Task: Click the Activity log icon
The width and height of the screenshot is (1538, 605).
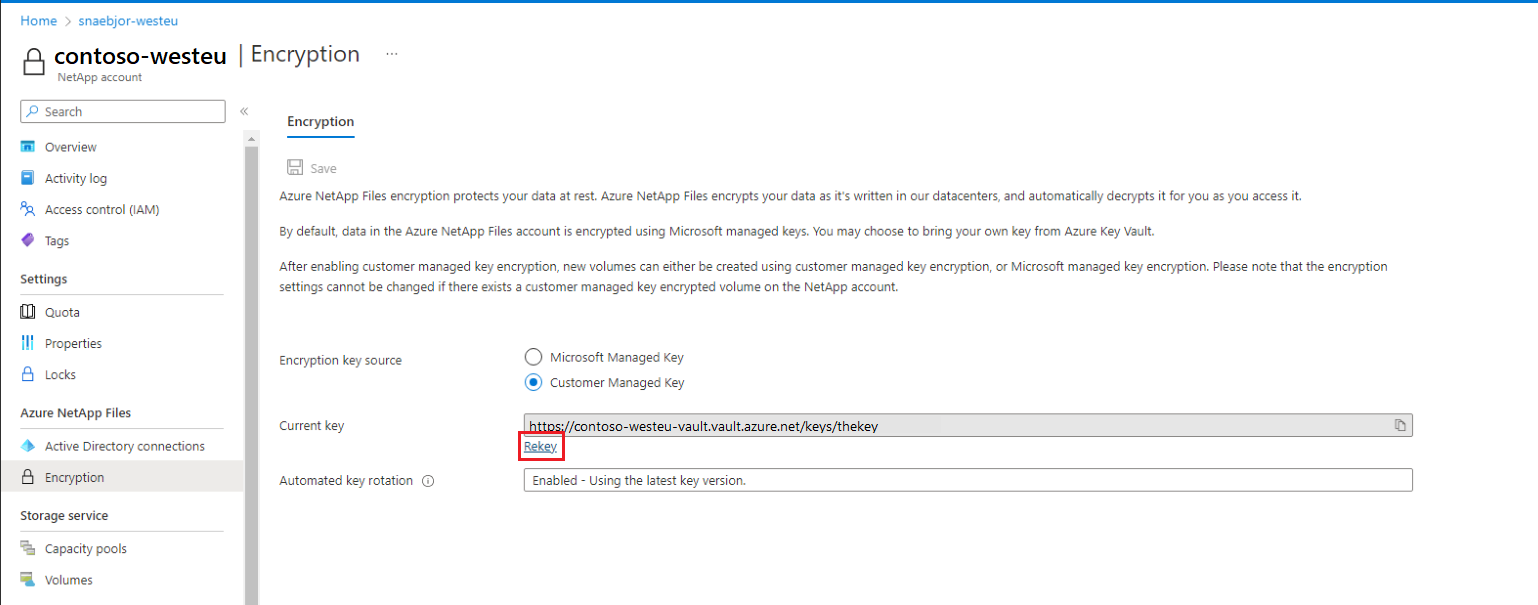Action: coord(28,178)
